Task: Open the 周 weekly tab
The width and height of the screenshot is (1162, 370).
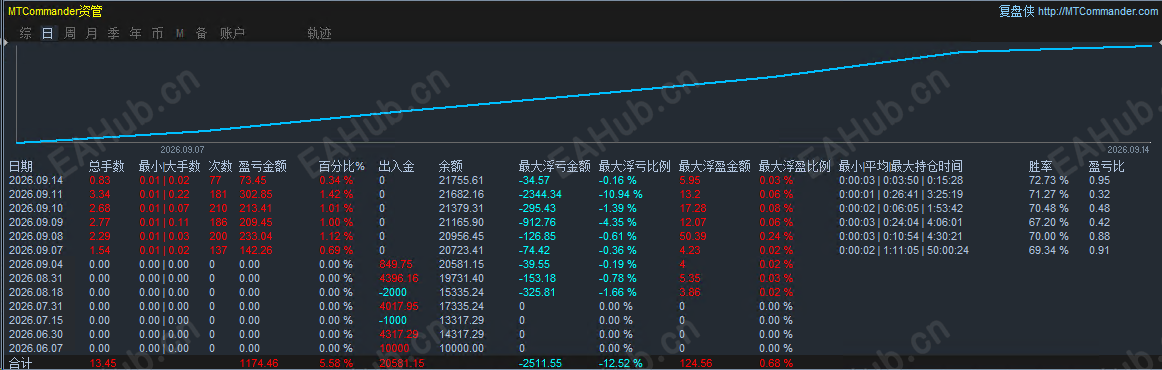Action: click(70, 33)
